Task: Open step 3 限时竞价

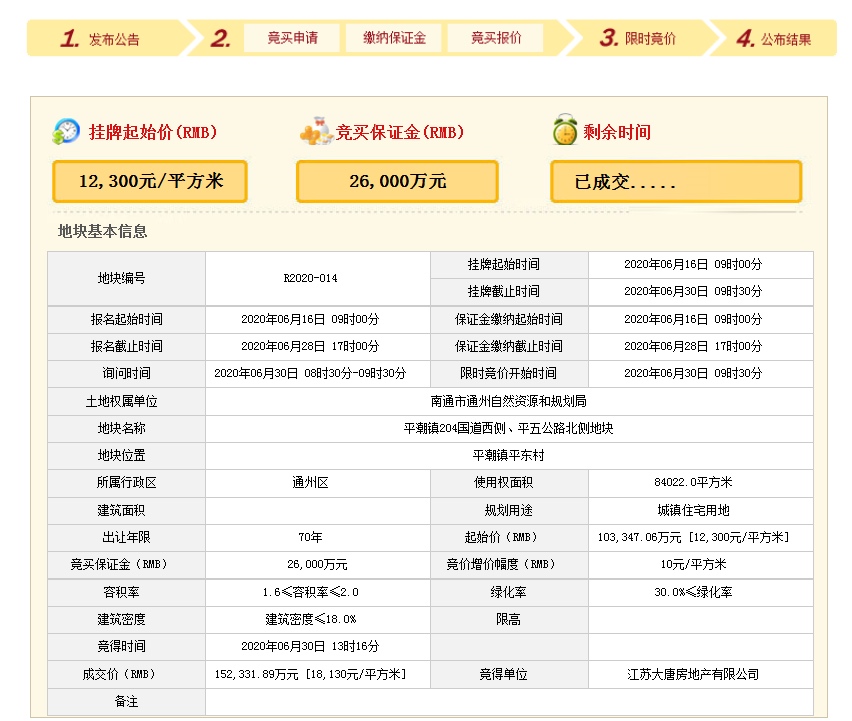Action: 638,39
